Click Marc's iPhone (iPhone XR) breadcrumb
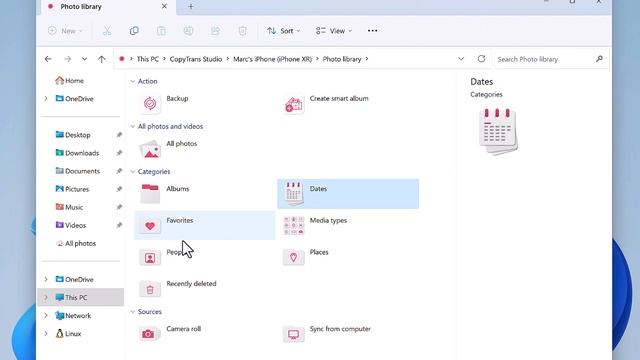The width and height of the screenshot is (640, 360). [x=273, y=59]
